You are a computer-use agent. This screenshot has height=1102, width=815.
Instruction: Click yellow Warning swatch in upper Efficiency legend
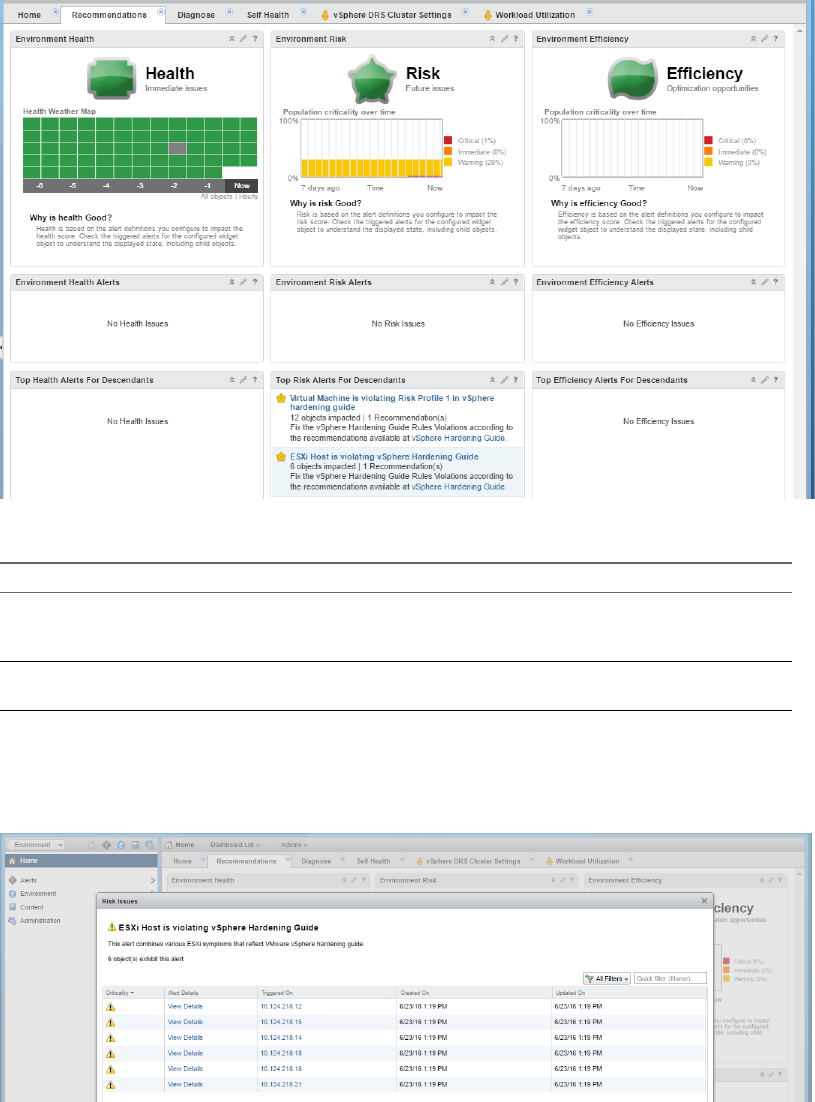[708, 162]
